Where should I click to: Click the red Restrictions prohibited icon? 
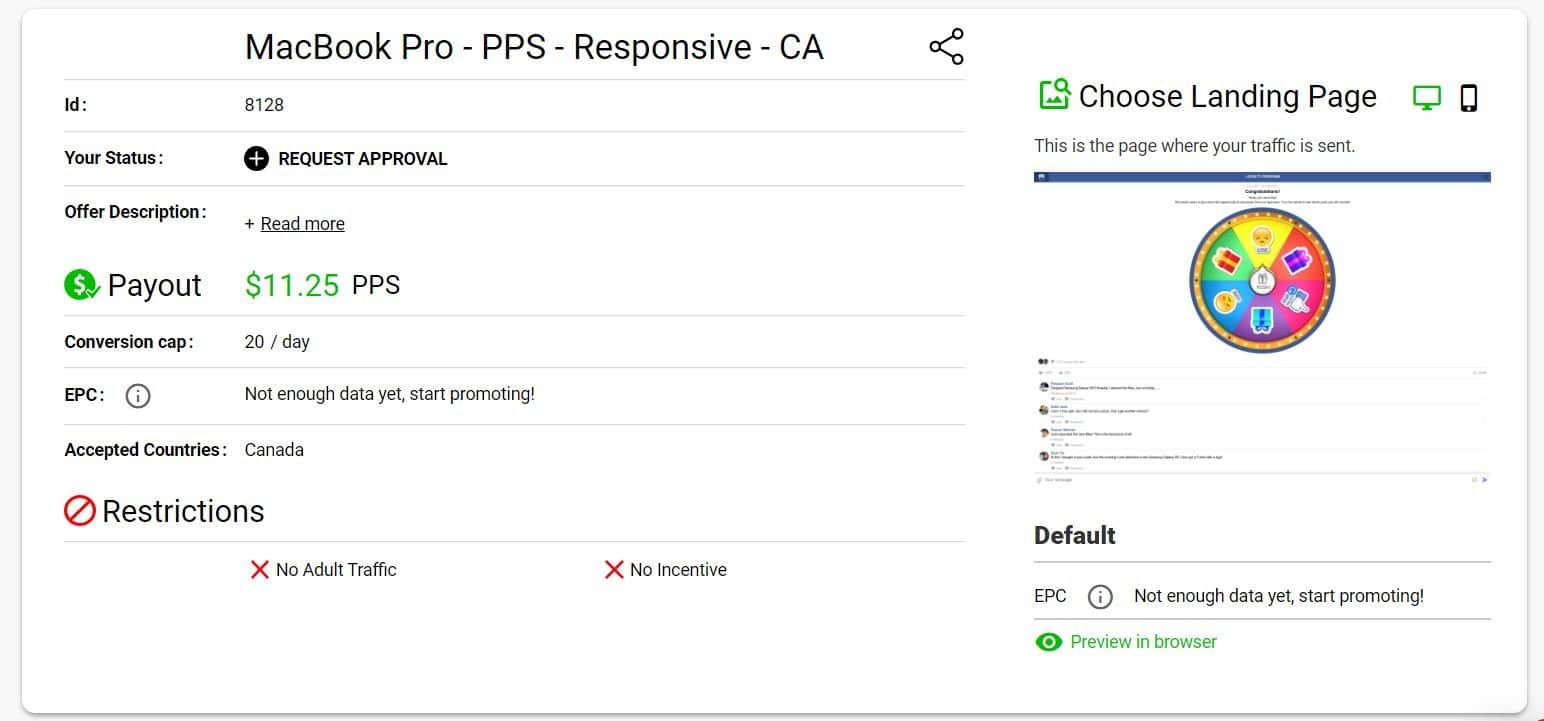coord(79,511)
